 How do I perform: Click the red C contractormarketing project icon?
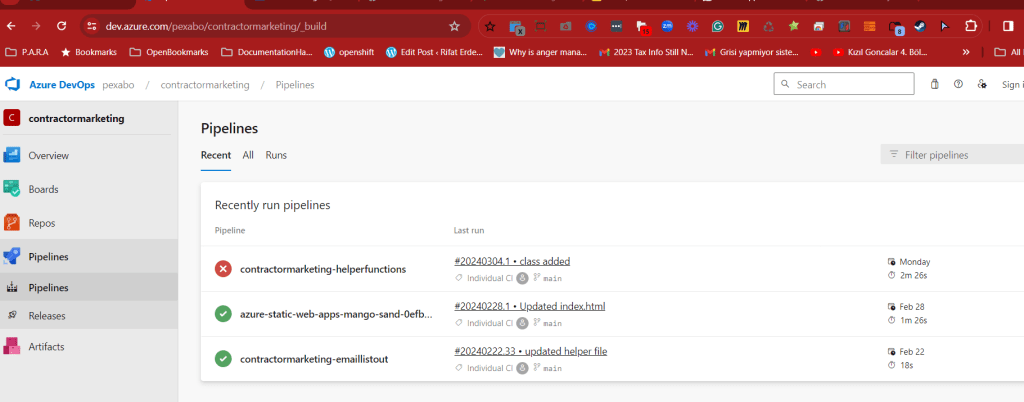pyautogui.click(x=12, y=118)
